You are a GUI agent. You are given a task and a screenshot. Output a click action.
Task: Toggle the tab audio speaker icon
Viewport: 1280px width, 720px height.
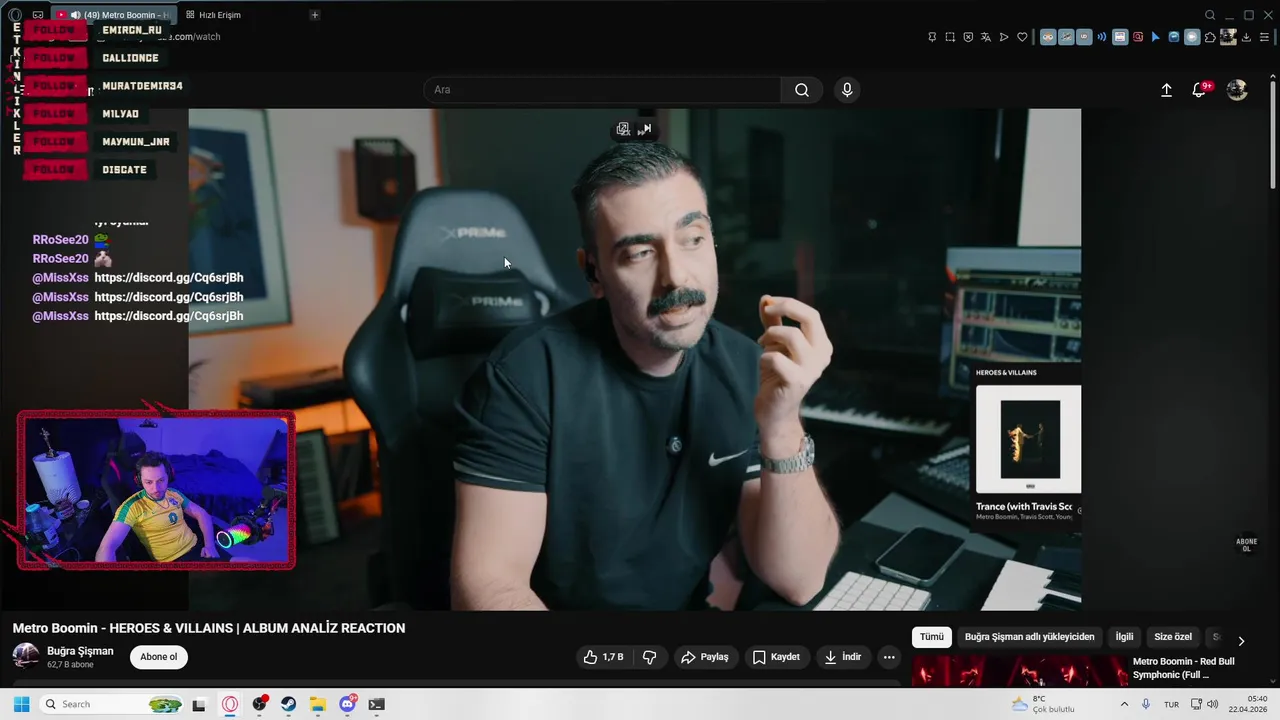point(76,15)
